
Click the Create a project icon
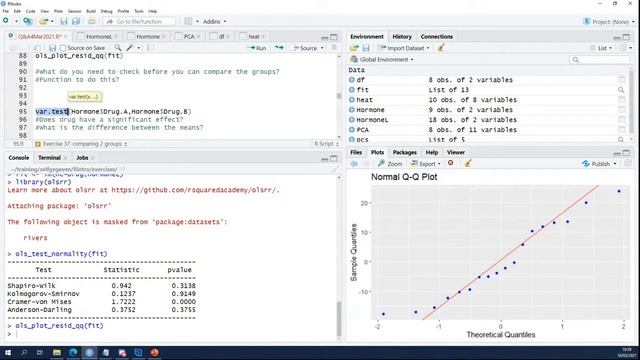coord(27,21)
